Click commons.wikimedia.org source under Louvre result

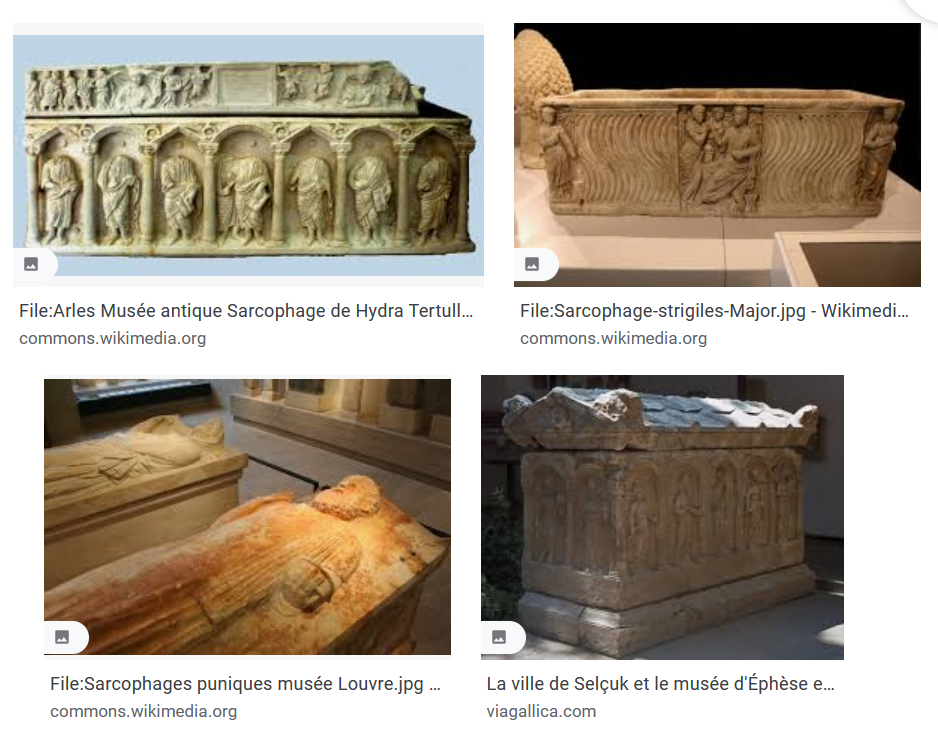click(144, 711)
